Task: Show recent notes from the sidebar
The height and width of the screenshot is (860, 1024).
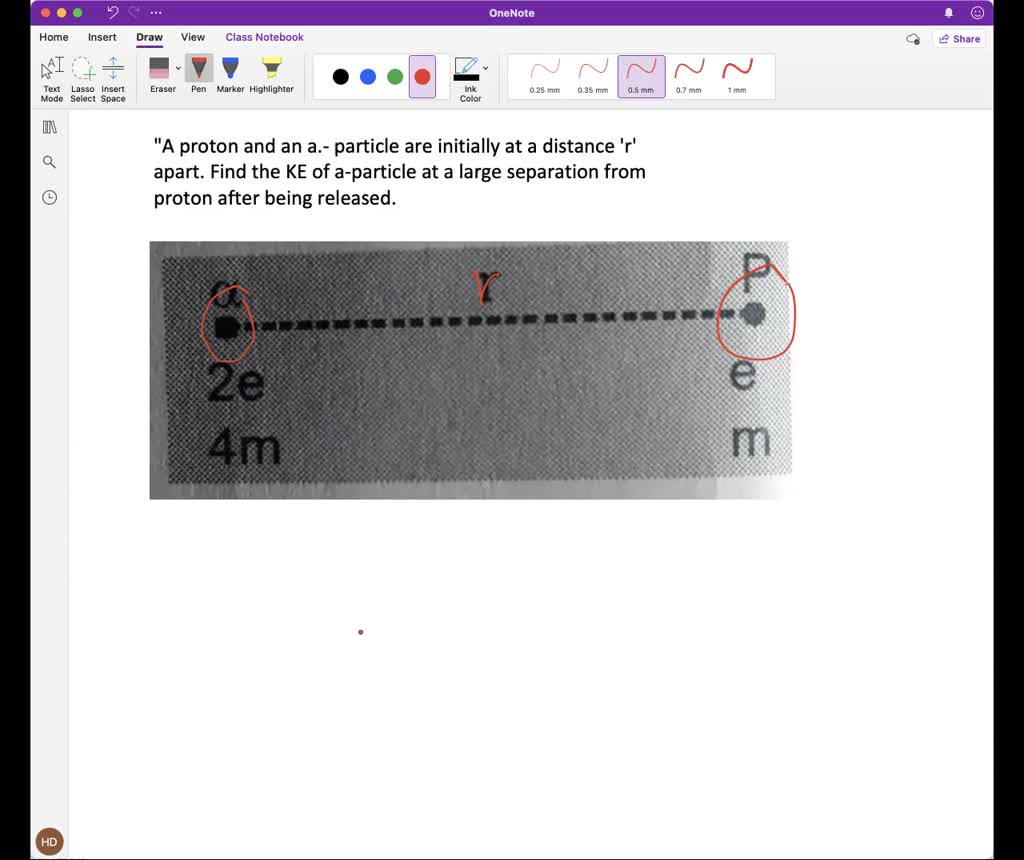Action: (49, 197)
